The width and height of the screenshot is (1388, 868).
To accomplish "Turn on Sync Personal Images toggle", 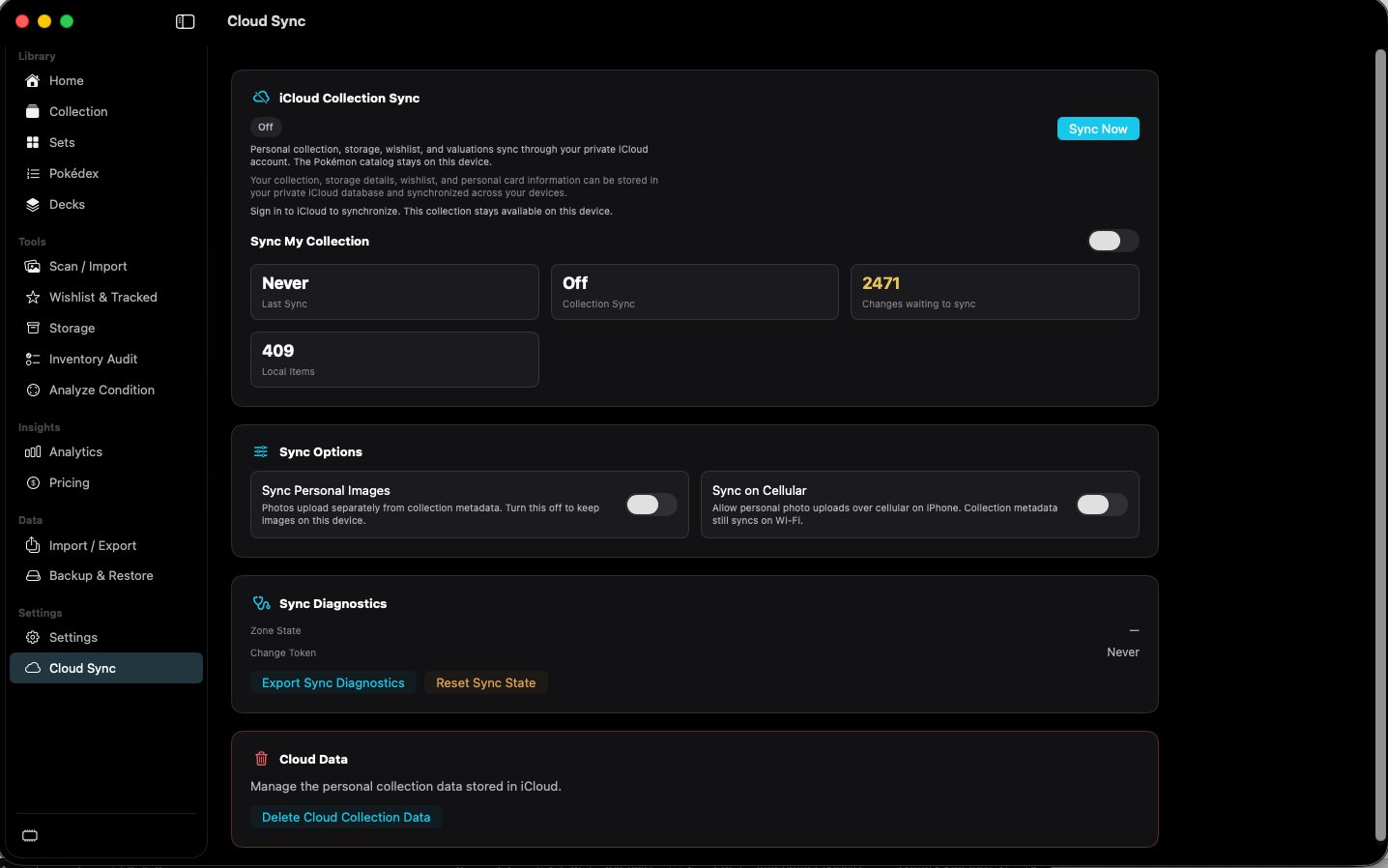I will [651, 505].
